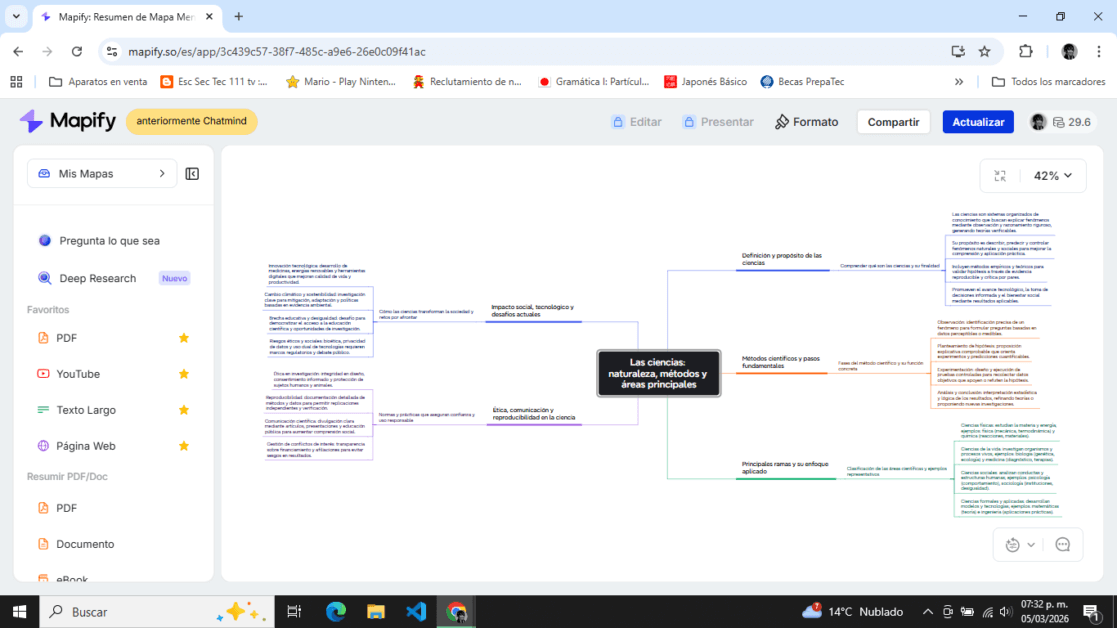Click the Página Web globe icon
This screenshot has height=628, width=1117.
[x=43, y=446]
